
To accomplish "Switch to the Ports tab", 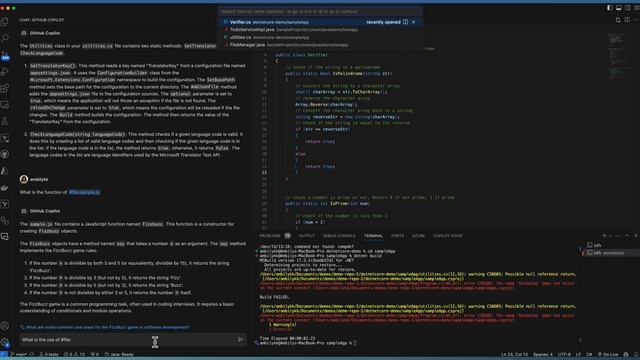I will 397,236.
